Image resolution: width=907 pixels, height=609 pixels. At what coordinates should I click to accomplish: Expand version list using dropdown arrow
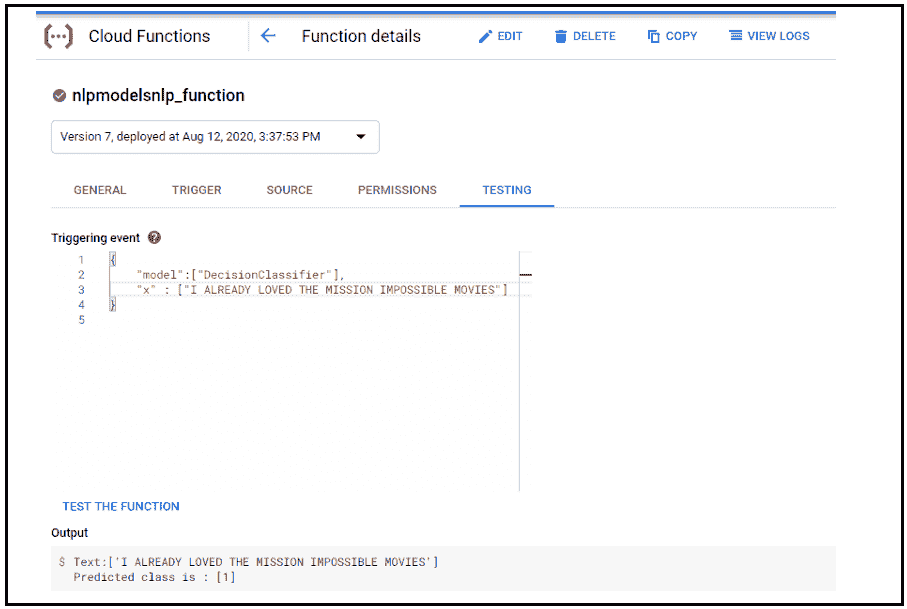[361, 137]
